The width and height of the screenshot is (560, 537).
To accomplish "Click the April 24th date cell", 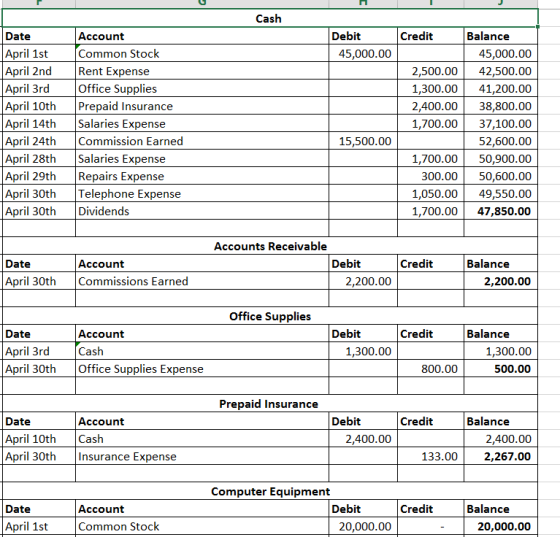I will pos(39,141).
